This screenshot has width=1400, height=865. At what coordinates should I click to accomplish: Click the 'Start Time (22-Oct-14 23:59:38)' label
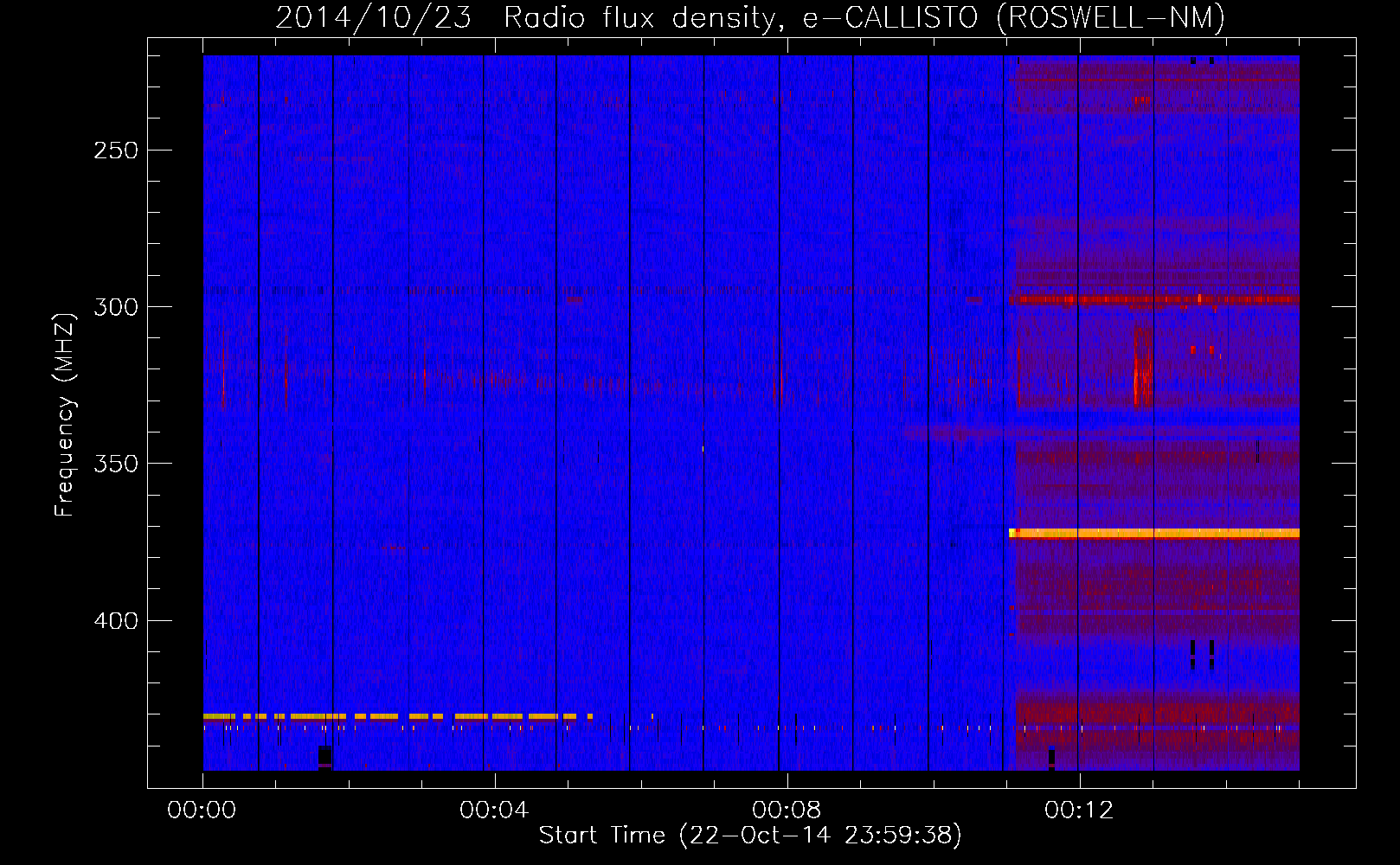750,835
